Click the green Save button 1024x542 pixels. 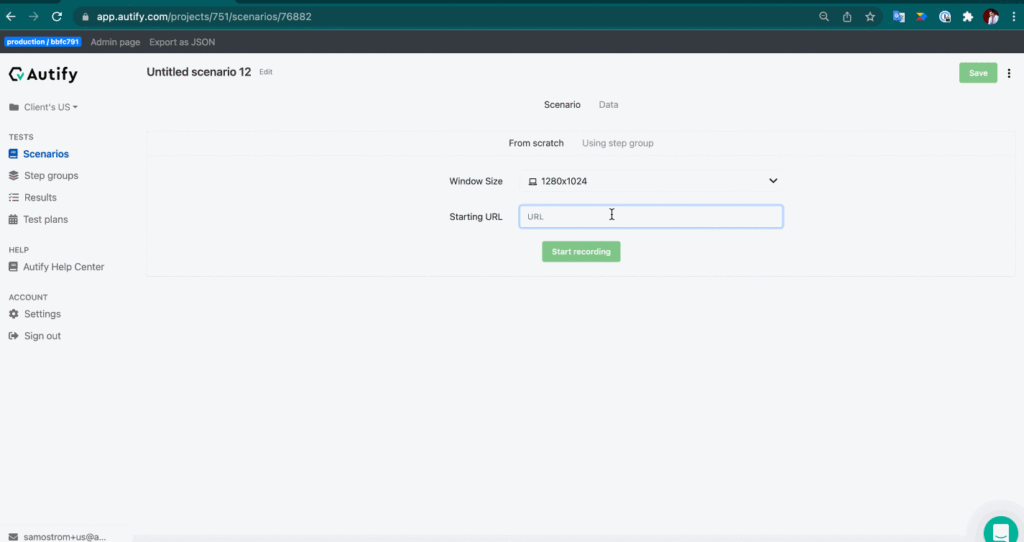tap(977, 73)
